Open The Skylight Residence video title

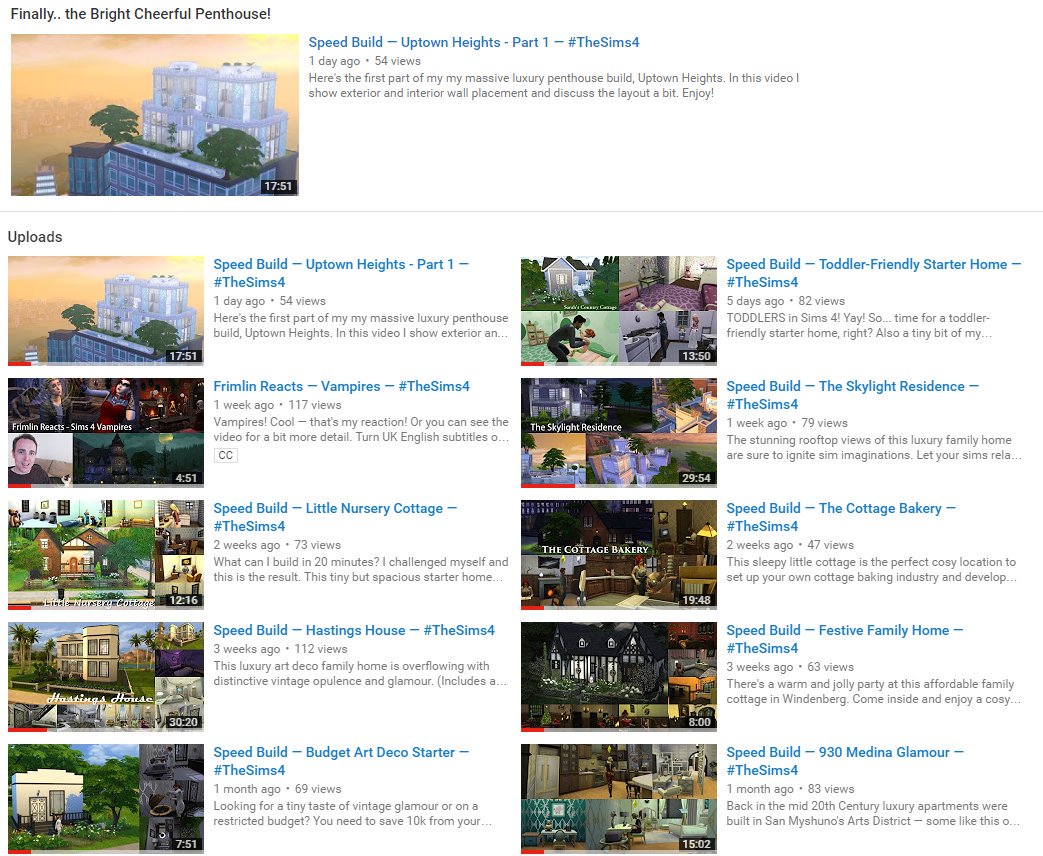click(852, 394)
